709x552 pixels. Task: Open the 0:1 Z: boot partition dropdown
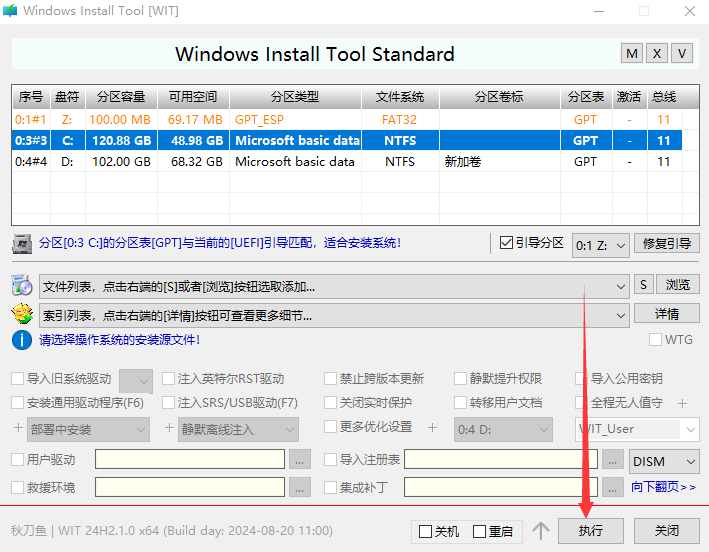point(600,245)
